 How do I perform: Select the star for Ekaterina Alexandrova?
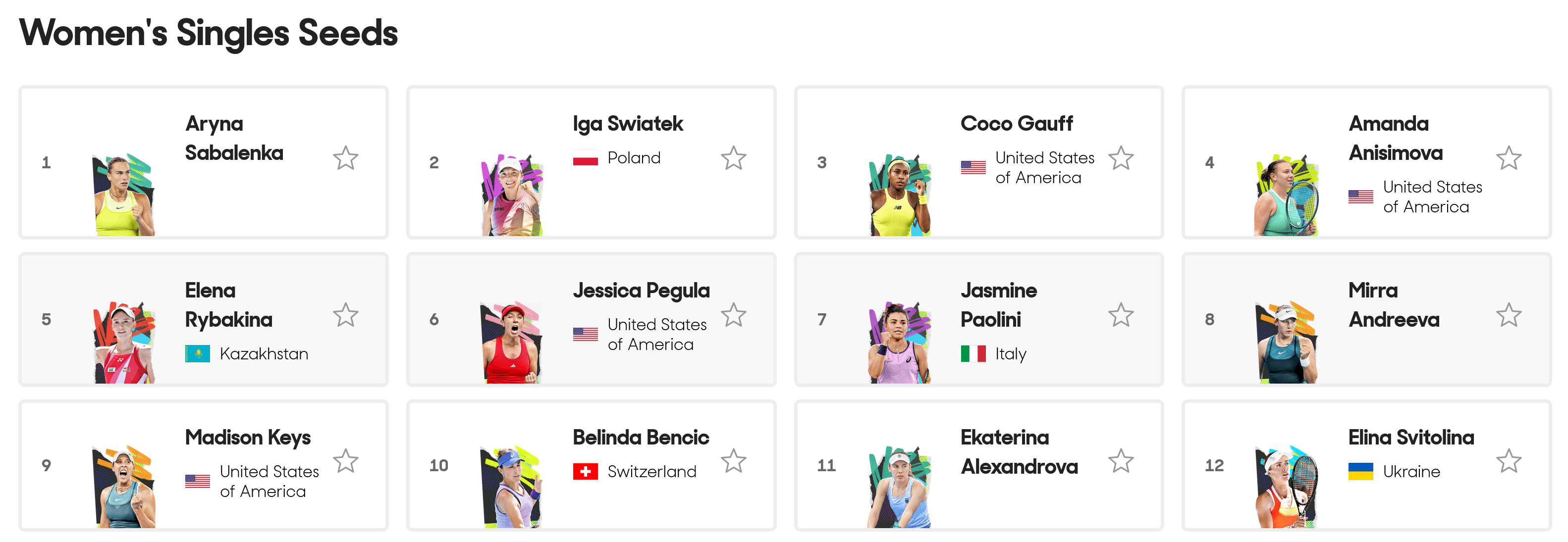(x=1121, y=461)
